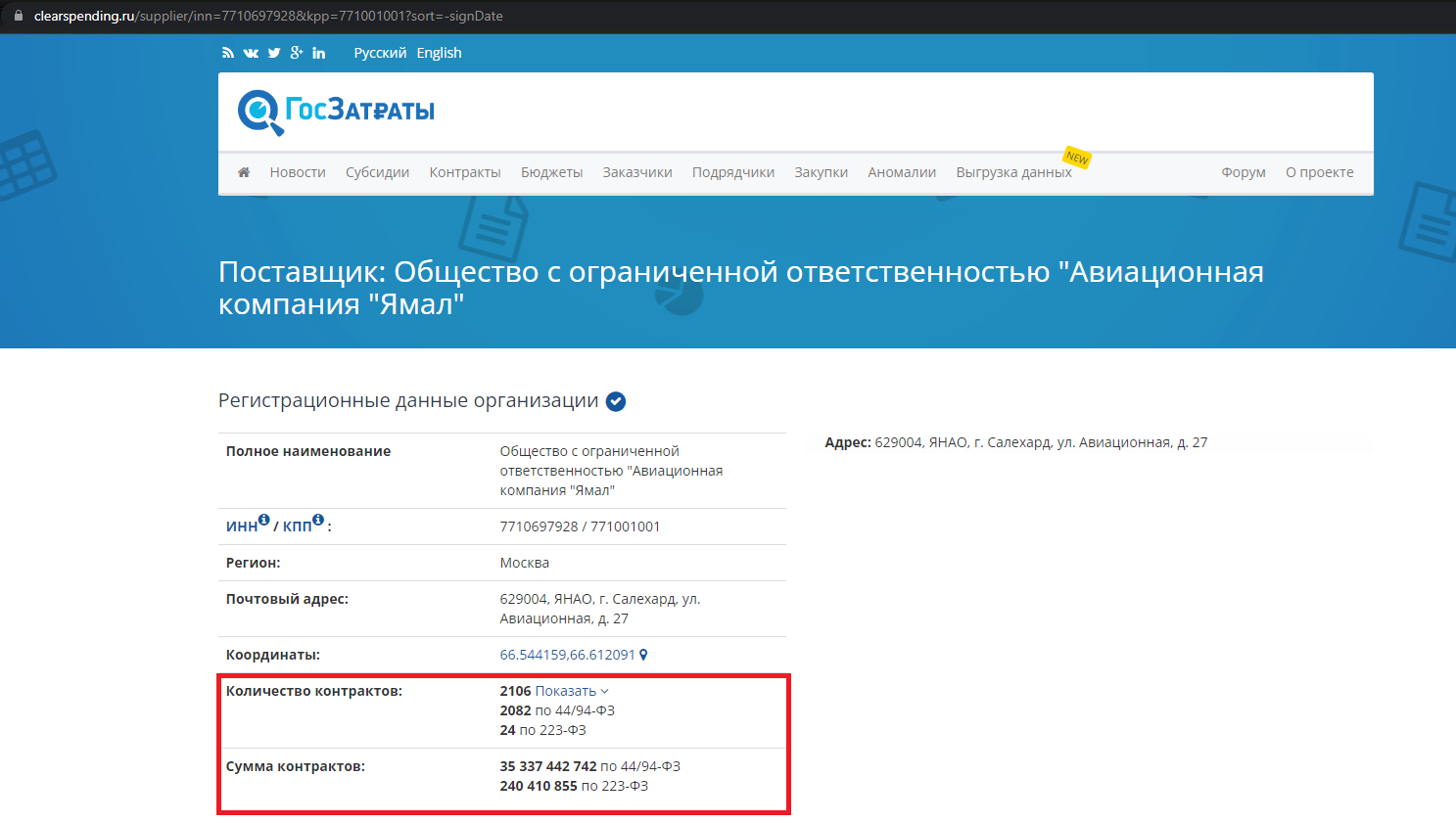Click the ГосЗатраты logo
Image resolution: width=1456 pixels, height=823 pixels.
(x=336, y=112)
